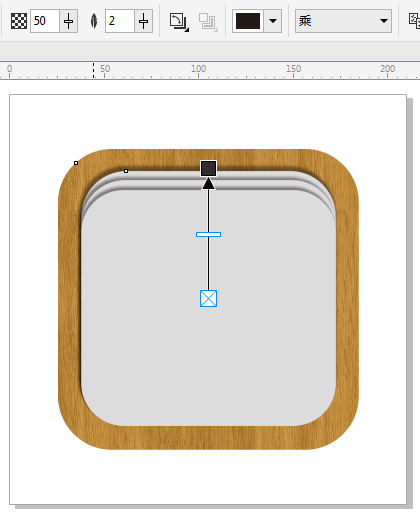Screen dimensions: 420x518
Task: Open the feathering slider popup button
Action: coord(144,21)
